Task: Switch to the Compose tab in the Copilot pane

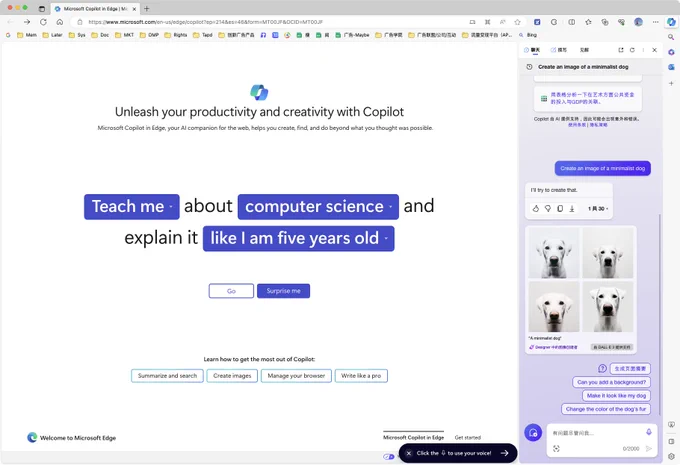Action: click(559, 50)
